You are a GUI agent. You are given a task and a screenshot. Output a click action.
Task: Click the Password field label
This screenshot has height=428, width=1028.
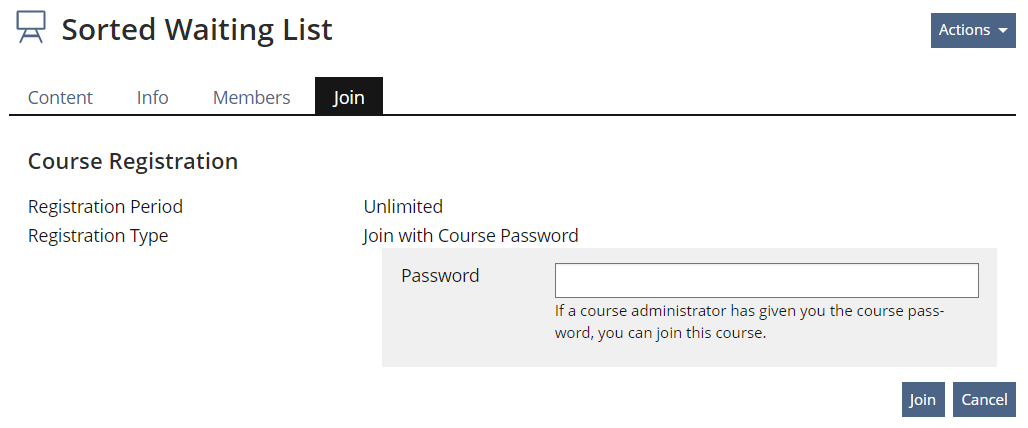(x=440, y=276)
